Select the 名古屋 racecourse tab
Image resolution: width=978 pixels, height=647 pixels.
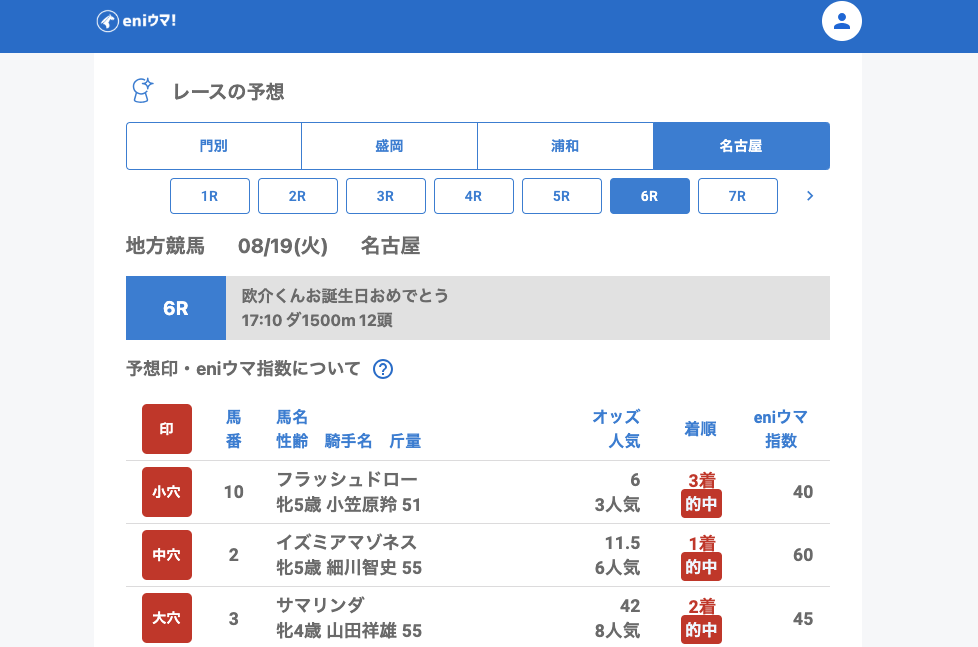741,146
